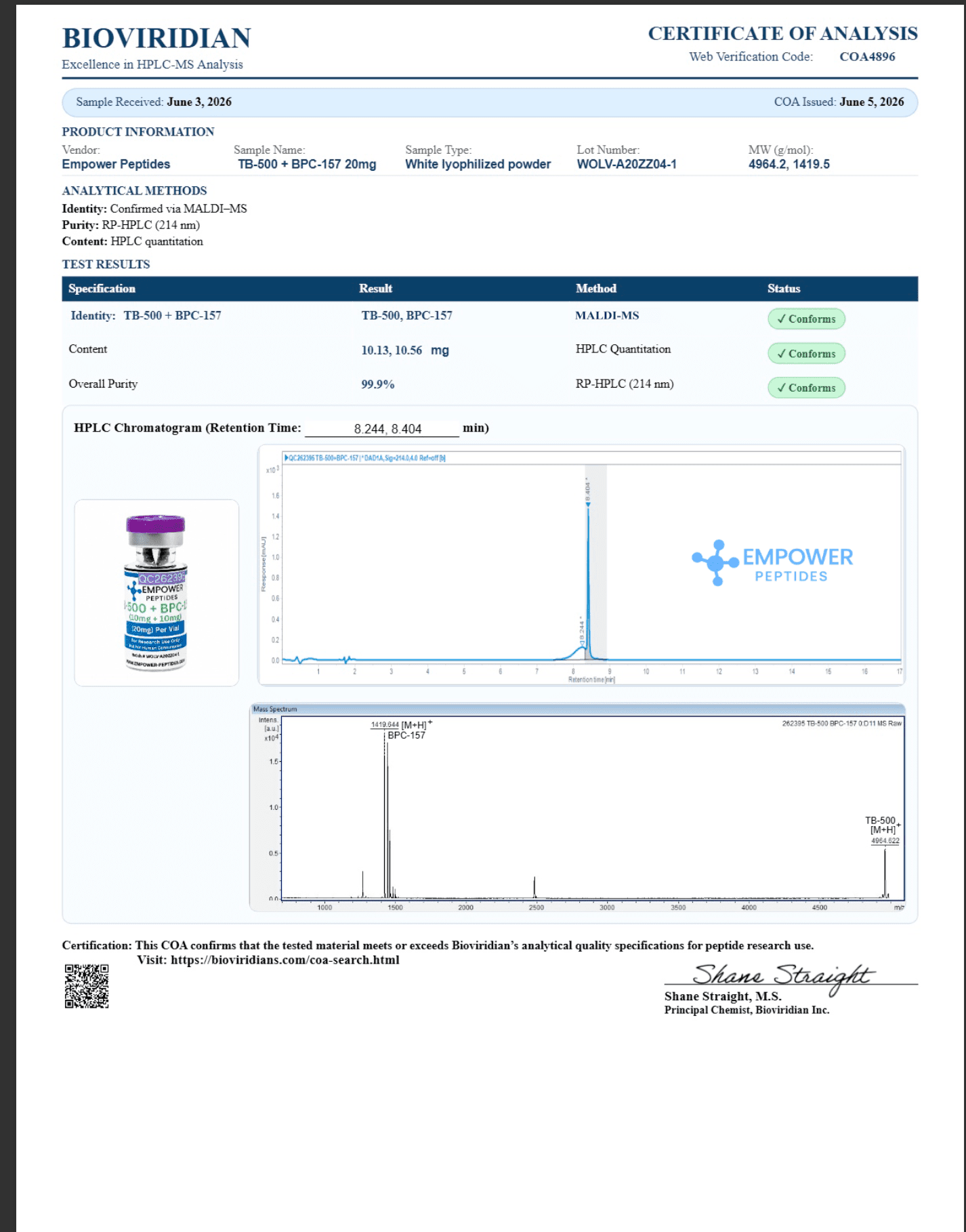
Task: Click the TB-500 [M+H]+ 4964.622 peak label
Action: (884, 831)
